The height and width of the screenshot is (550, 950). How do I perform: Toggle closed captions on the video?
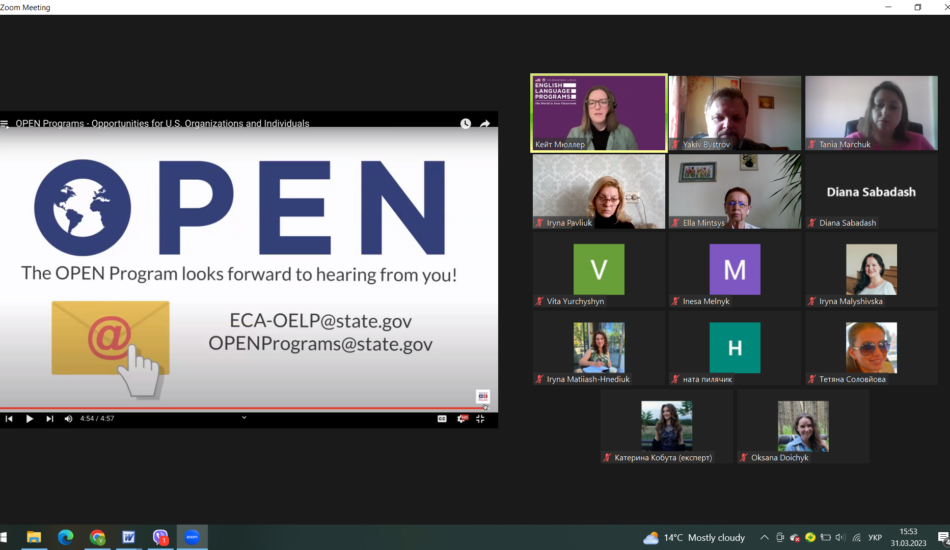(442, 419)
